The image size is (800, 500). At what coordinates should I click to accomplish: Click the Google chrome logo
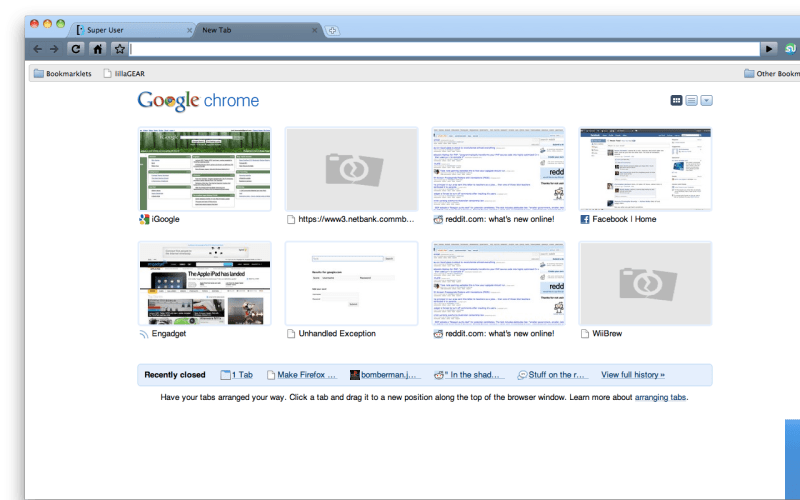click(x=198, y=101)
